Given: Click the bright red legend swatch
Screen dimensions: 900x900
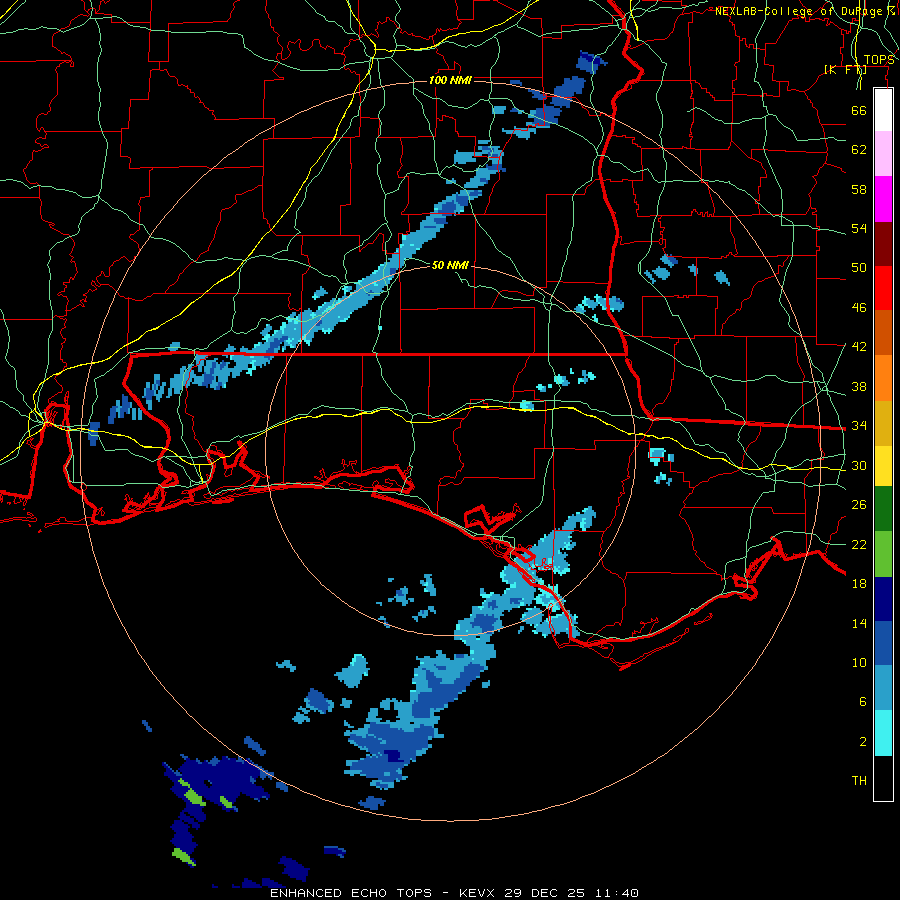Looking at the screenshot, I should pos(883,288).
